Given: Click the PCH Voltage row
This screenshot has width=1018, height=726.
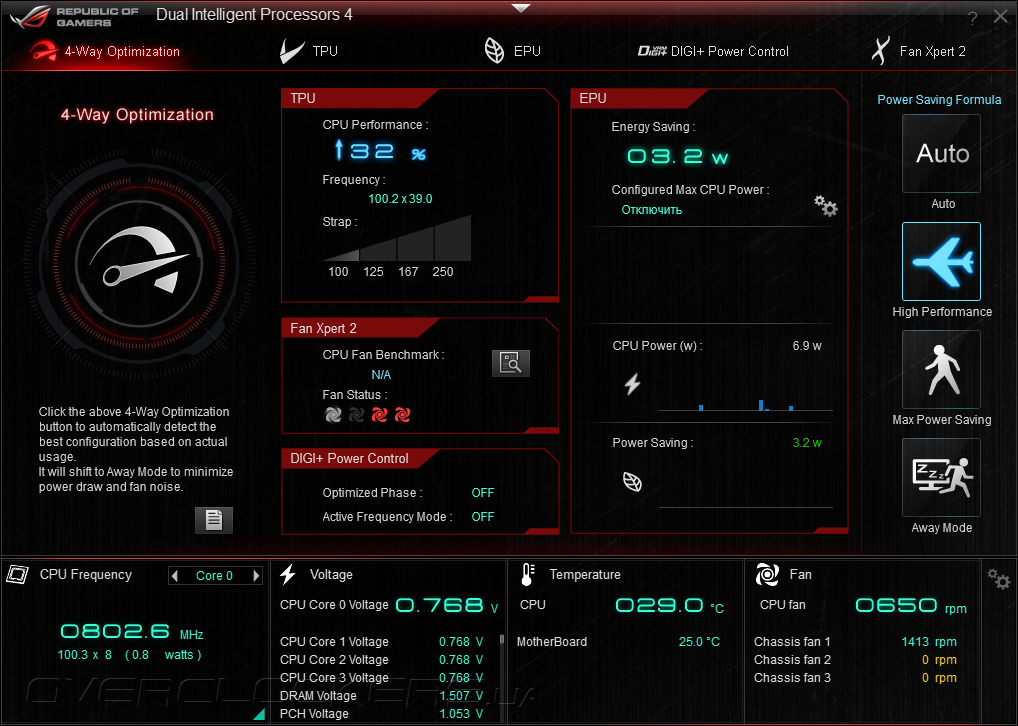Looking at the screenshot, I should [x=382, y=714].
